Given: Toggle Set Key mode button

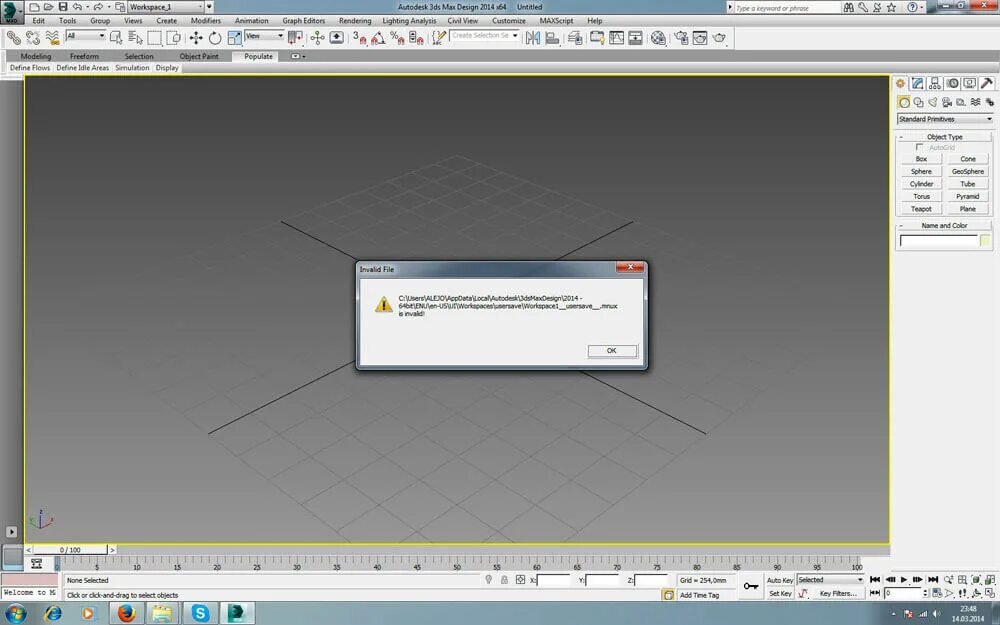Looking at the screenshot, I should (779, 594).
